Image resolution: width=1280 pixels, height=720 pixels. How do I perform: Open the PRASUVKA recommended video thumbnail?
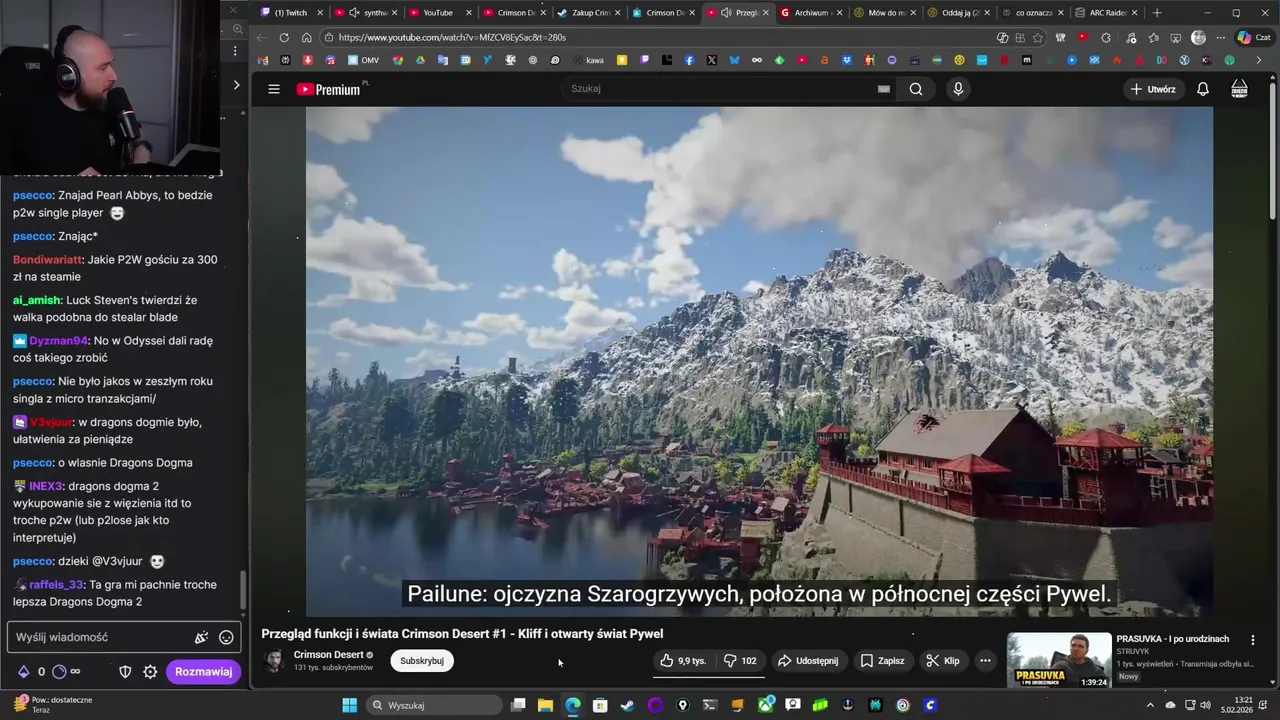(x=1059, y=661)
